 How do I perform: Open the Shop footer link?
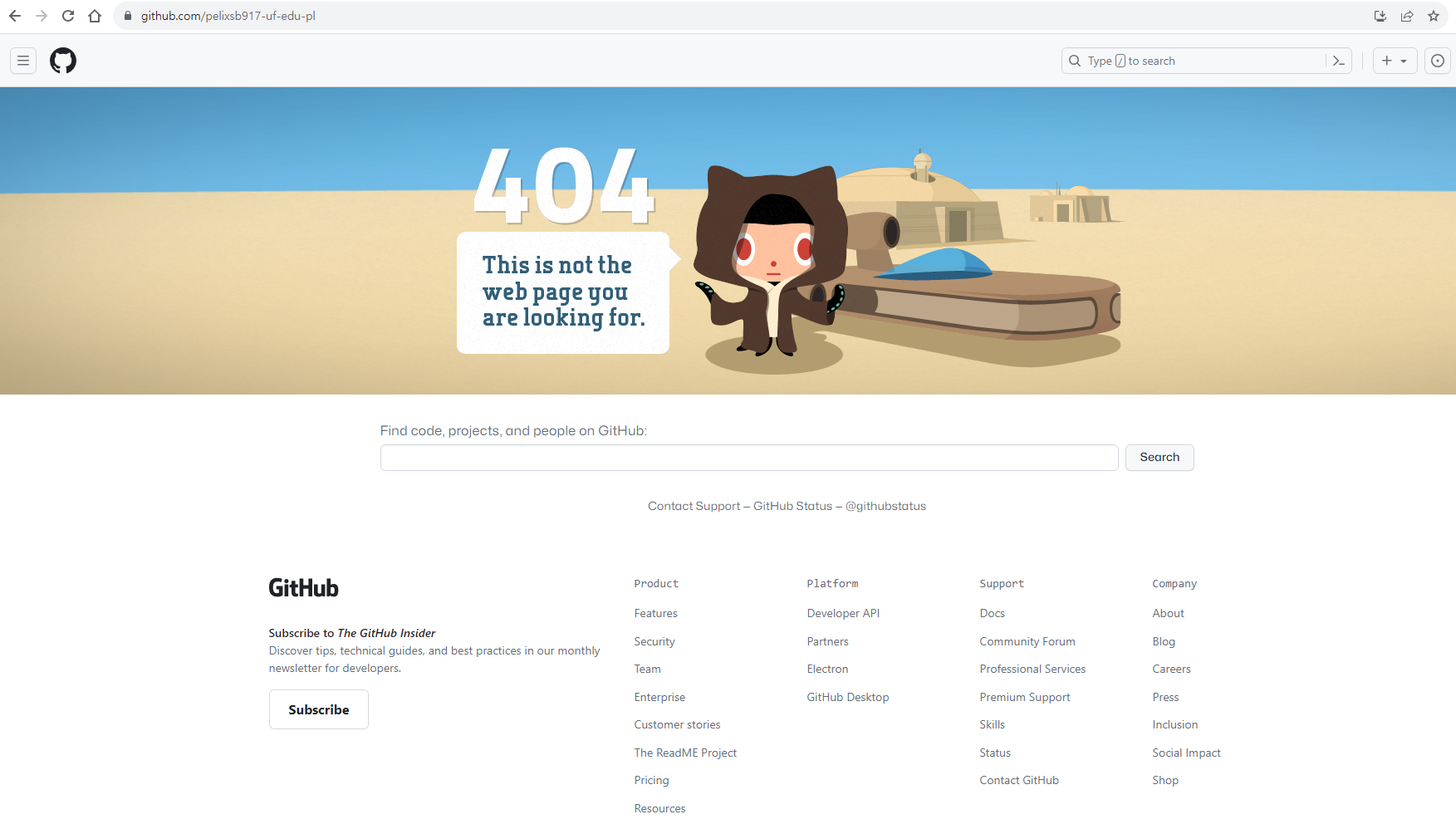[1165, 780]
